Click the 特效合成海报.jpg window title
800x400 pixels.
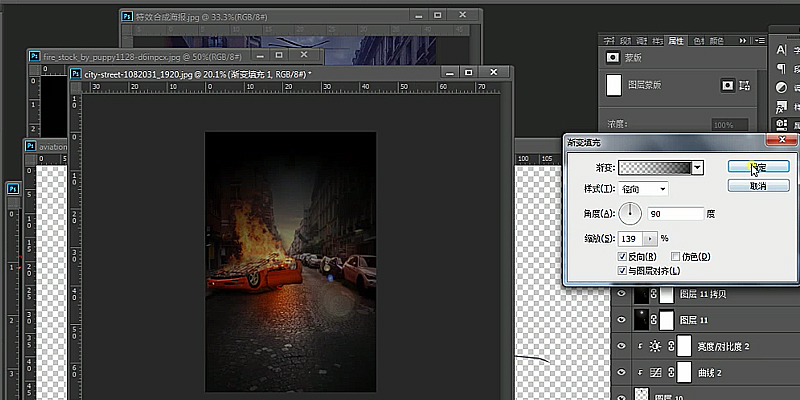click(x=202, y=17)
